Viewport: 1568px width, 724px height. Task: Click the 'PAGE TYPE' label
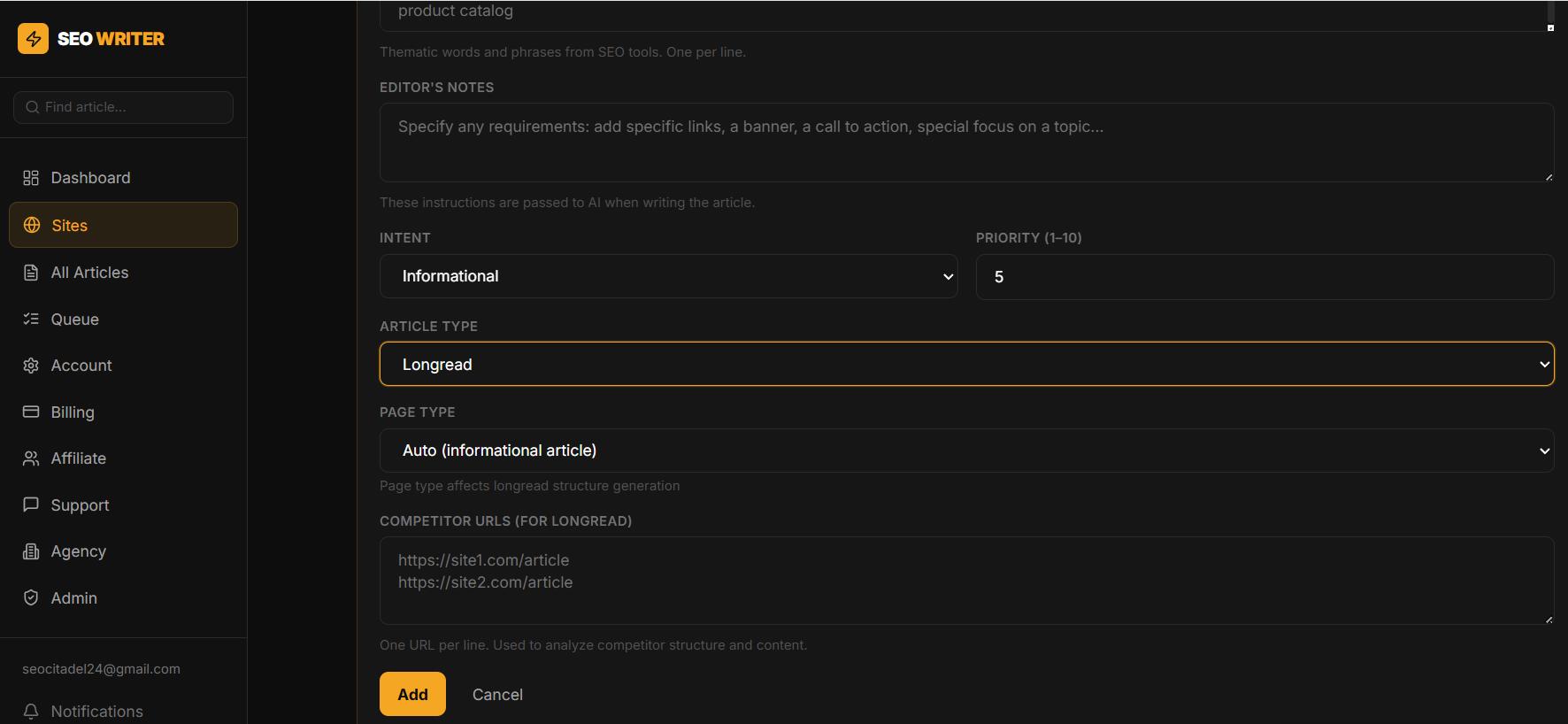tap(417, 412)
